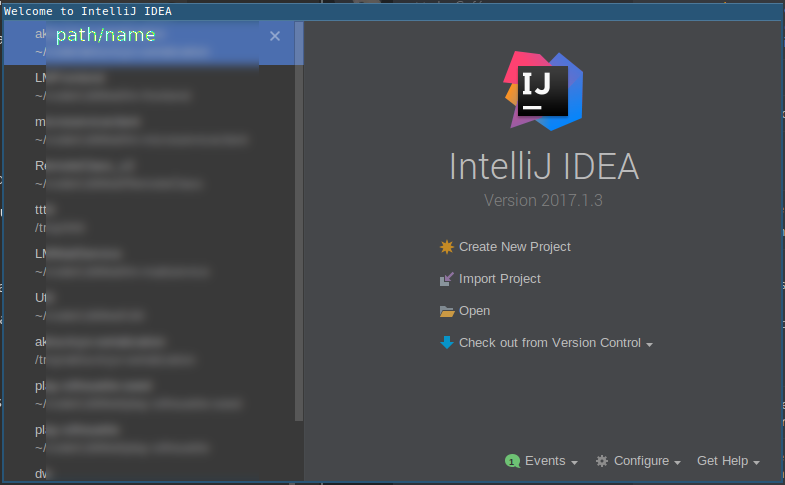785x485 pixels.
Task: Open a project via the folder icon
Action: pyautogui.click(x=447, y=311)
